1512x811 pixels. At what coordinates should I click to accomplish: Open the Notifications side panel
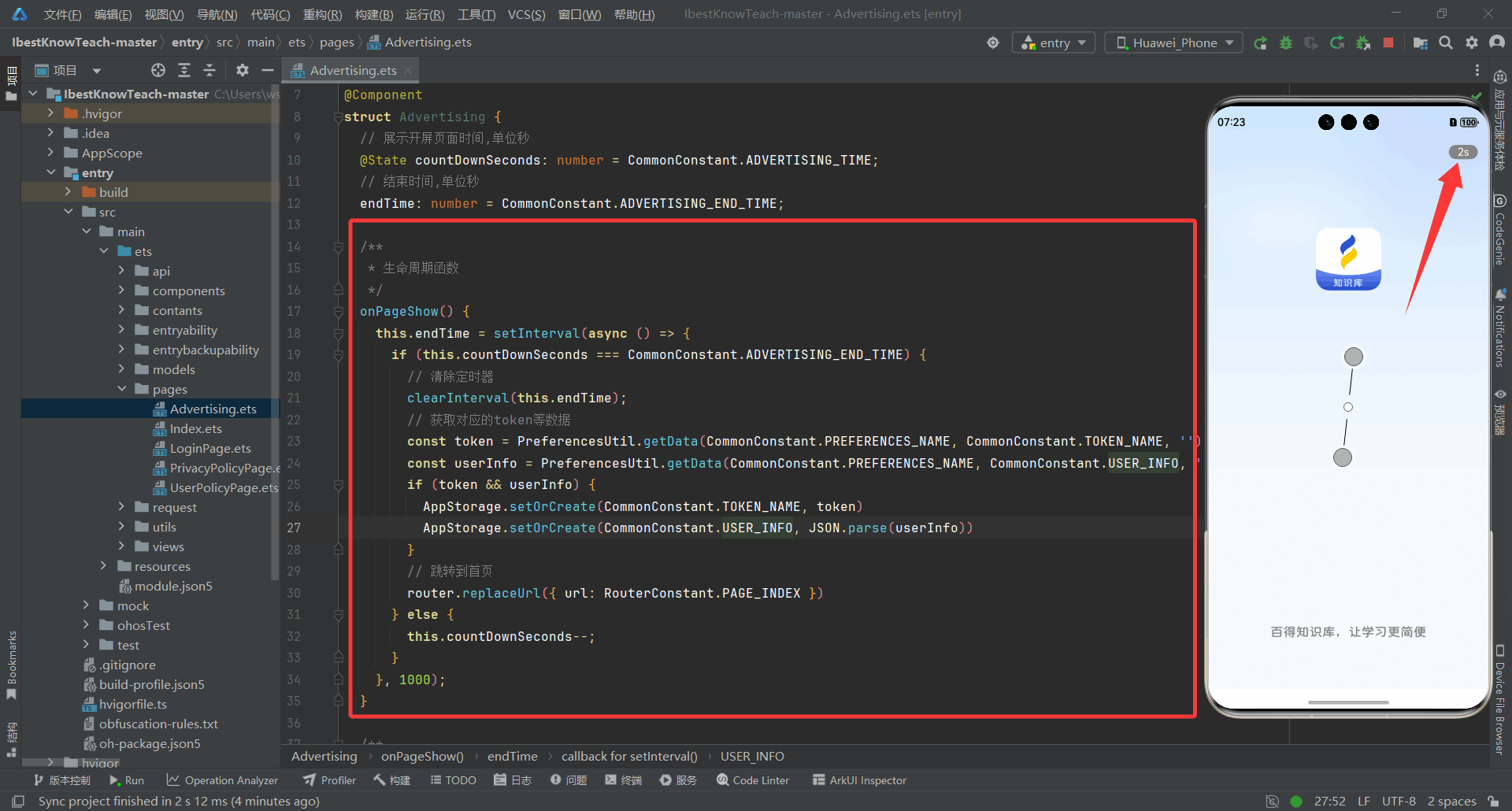(1500, 328)
